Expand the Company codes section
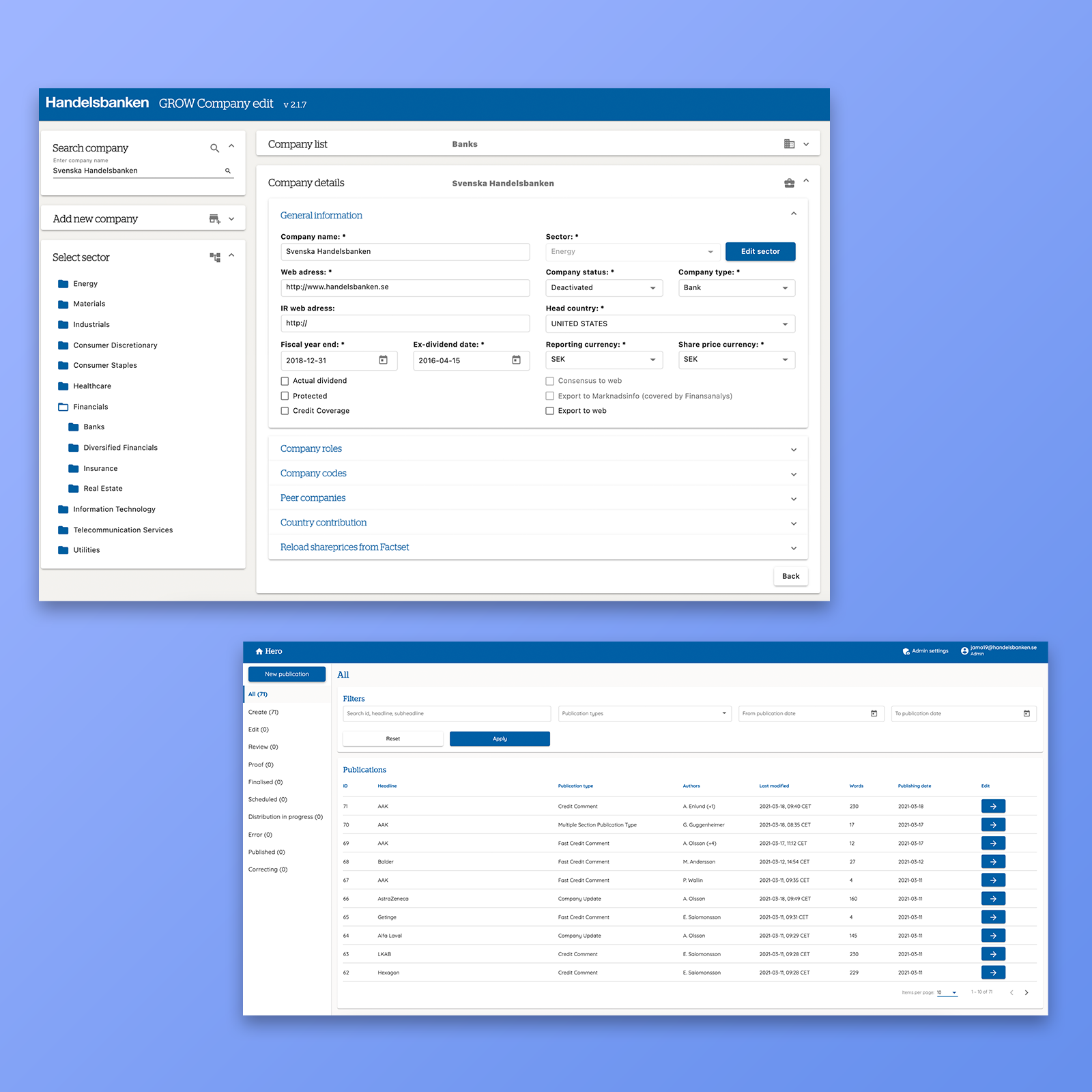 tap(538, 474)
